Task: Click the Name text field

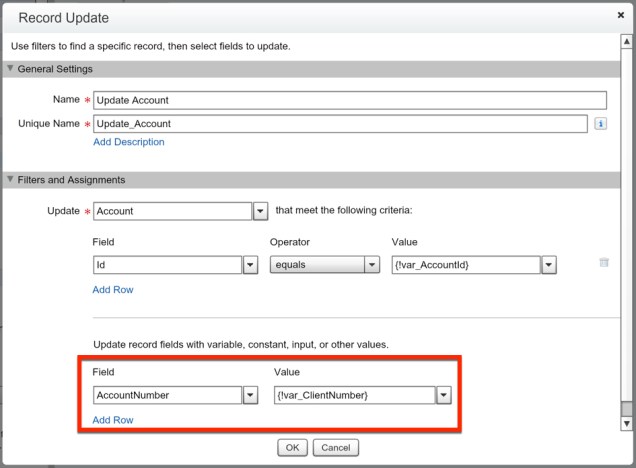Action: [349, 100]
